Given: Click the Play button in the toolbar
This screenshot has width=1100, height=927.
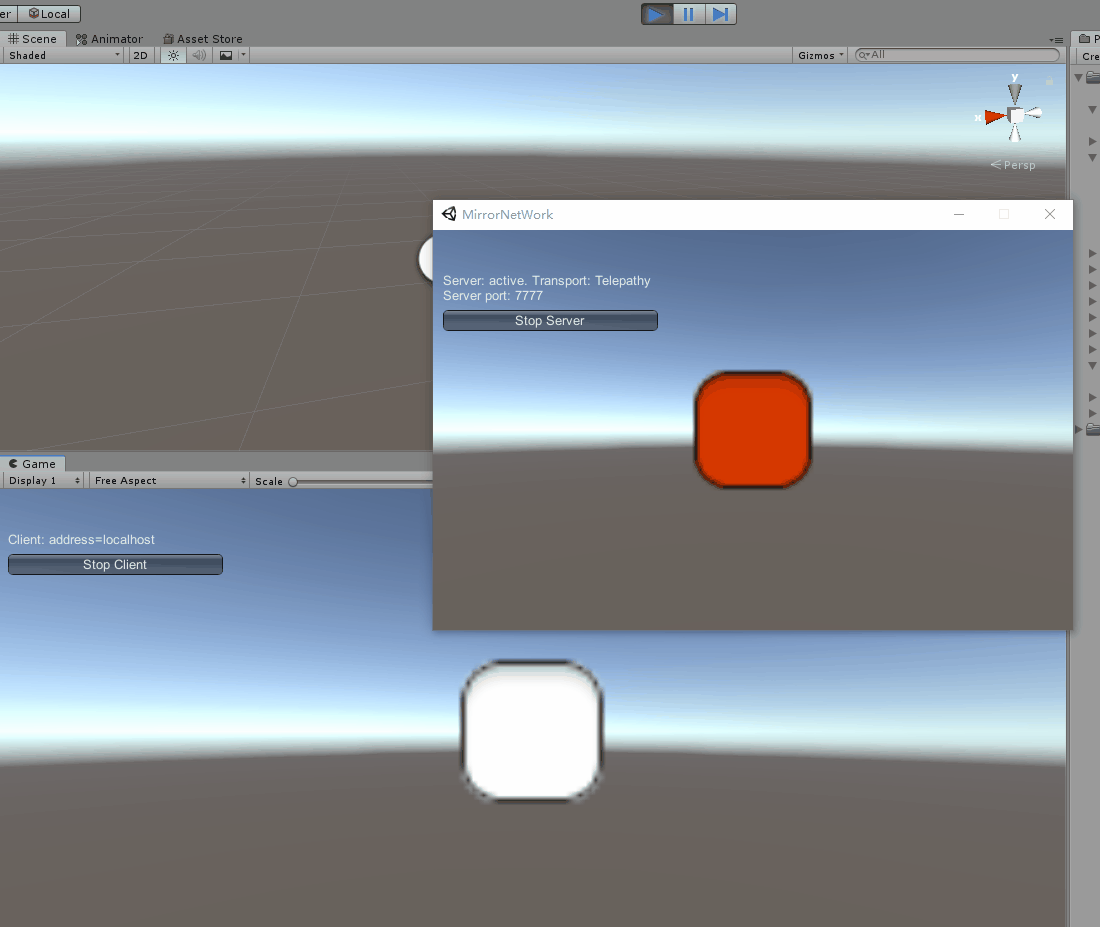Looking at the screenshot, I should pyautogui.click(x=656, y=14).
